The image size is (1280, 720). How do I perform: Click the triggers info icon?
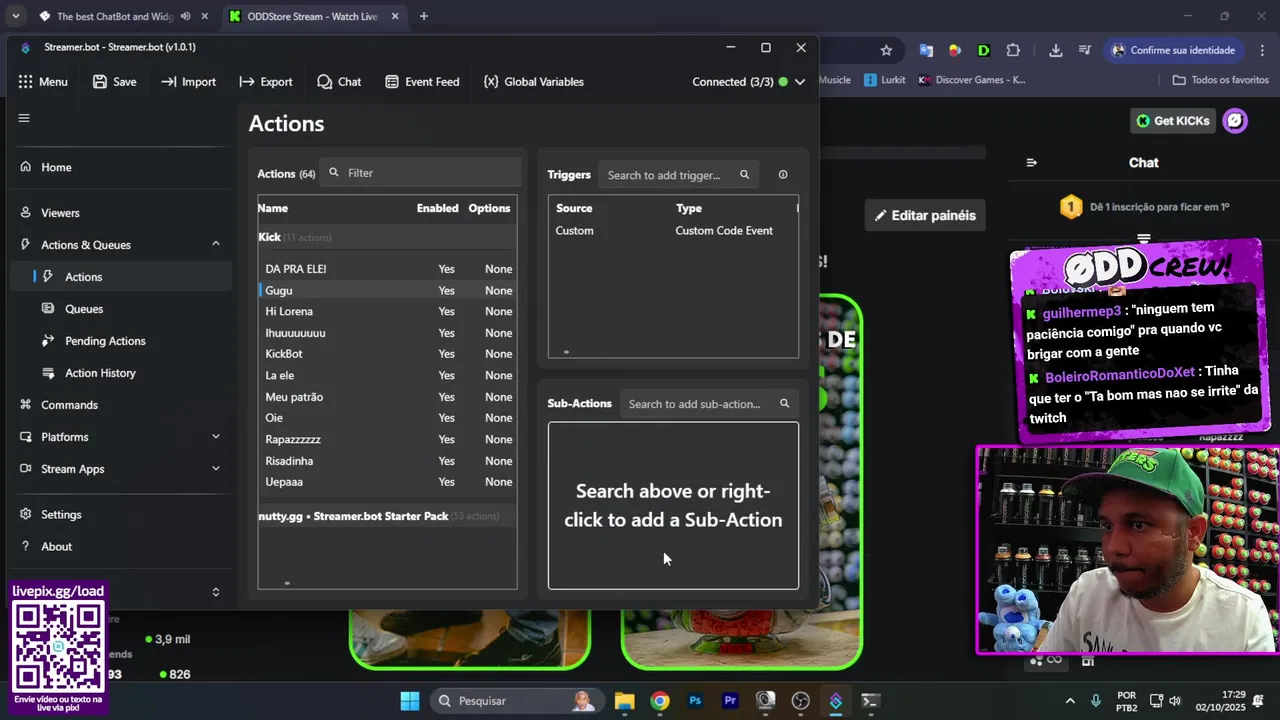tap(783, 175)
